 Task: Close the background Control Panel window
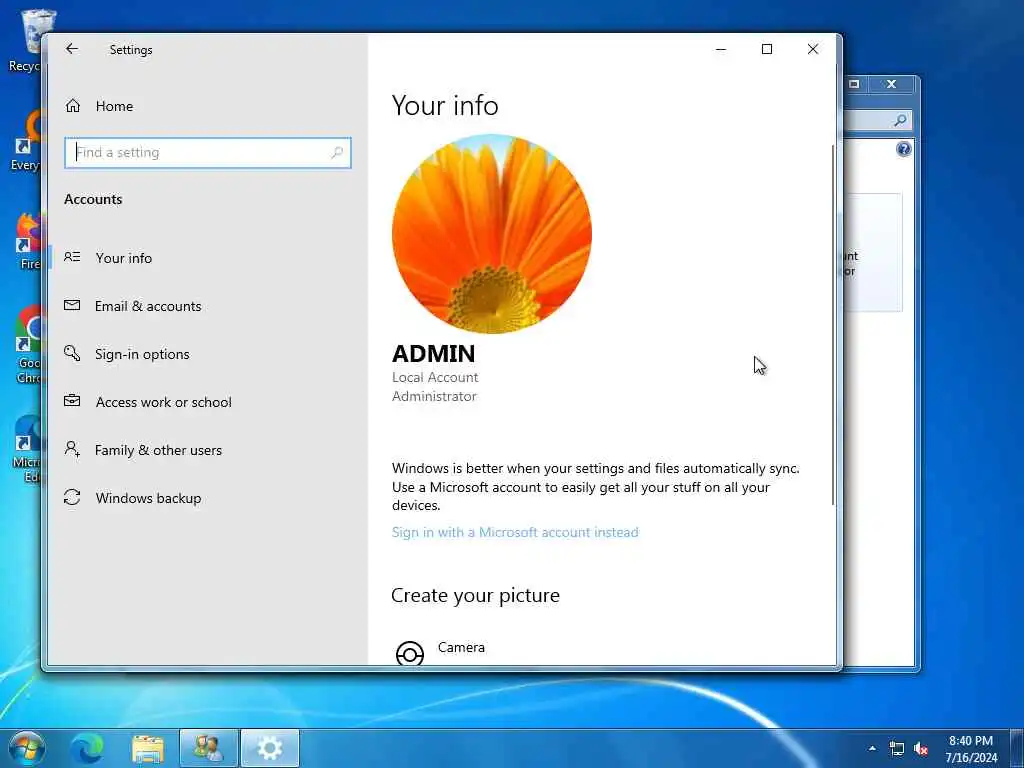pyautogui.click(x=891, y=84)
